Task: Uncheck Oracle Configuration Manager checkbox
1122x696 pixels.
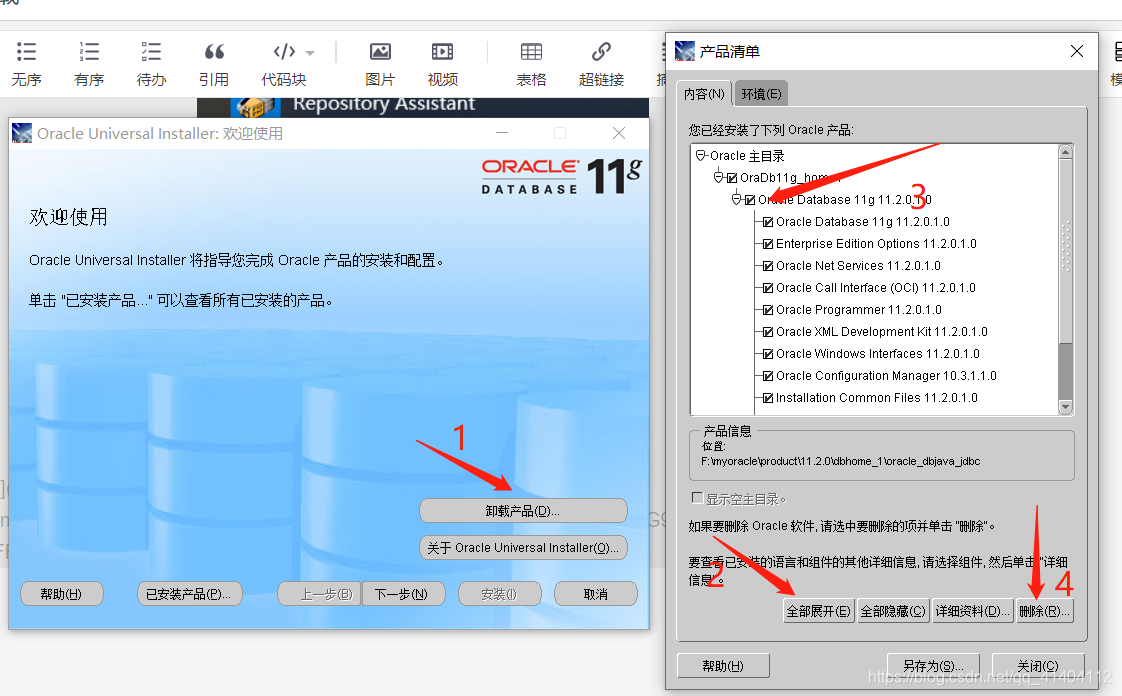Action: click(768, 376)
